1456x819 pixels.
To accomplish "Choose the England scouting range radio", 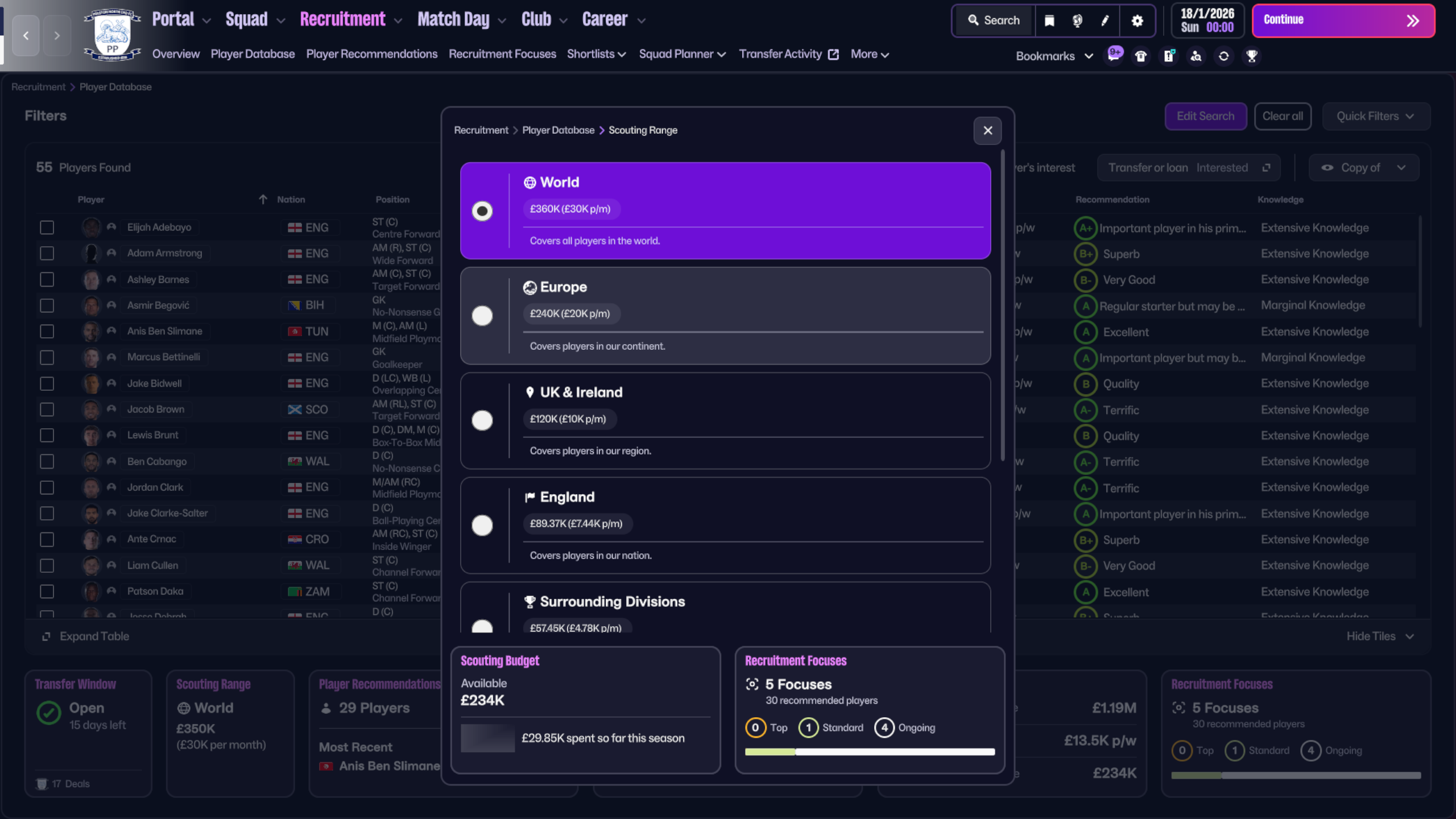I will [x=482, y=525].
